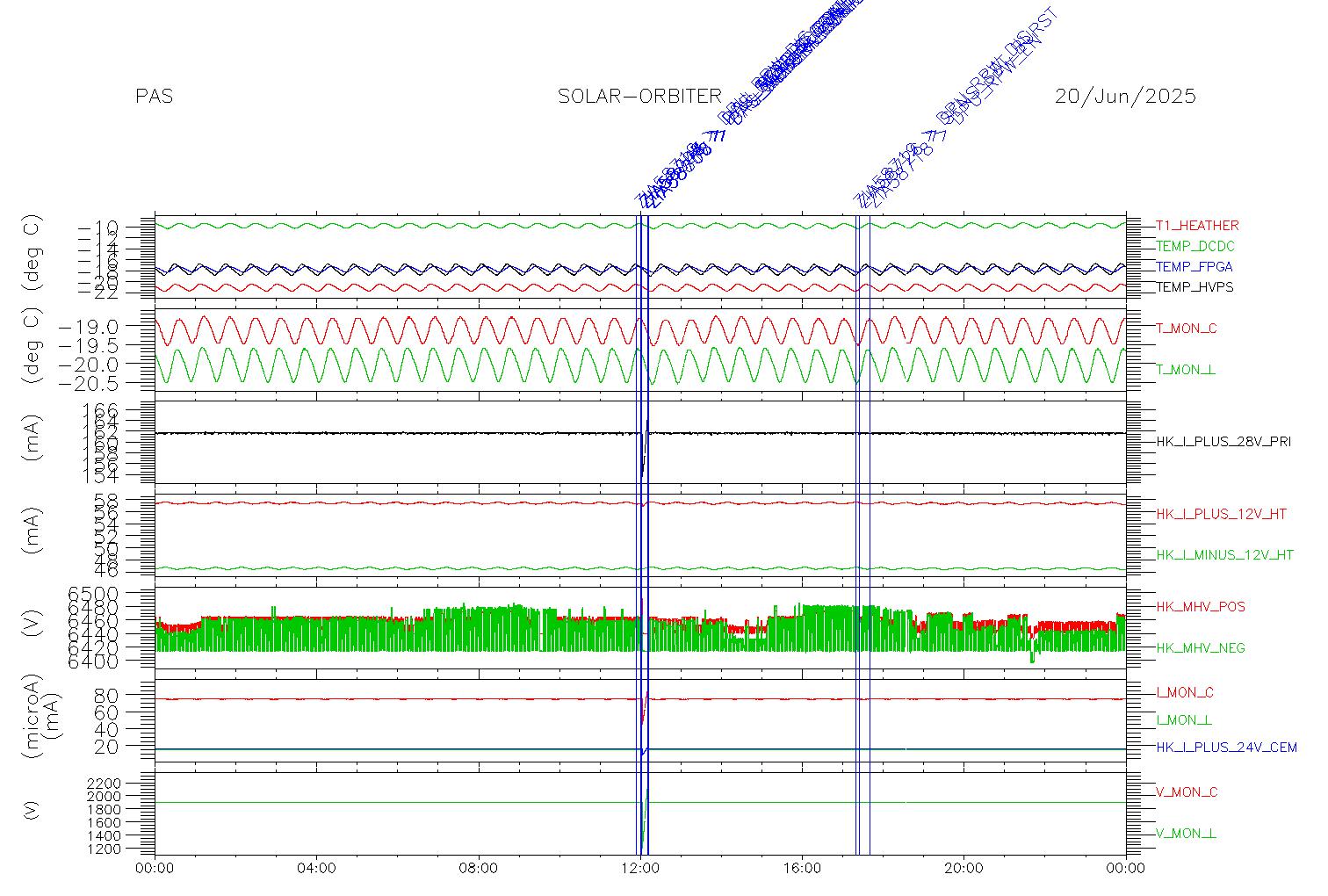The width and height of the screenshot is (1328, 896).
Task: Select the V_MON_C legend label
Action: pos(1187,792)
